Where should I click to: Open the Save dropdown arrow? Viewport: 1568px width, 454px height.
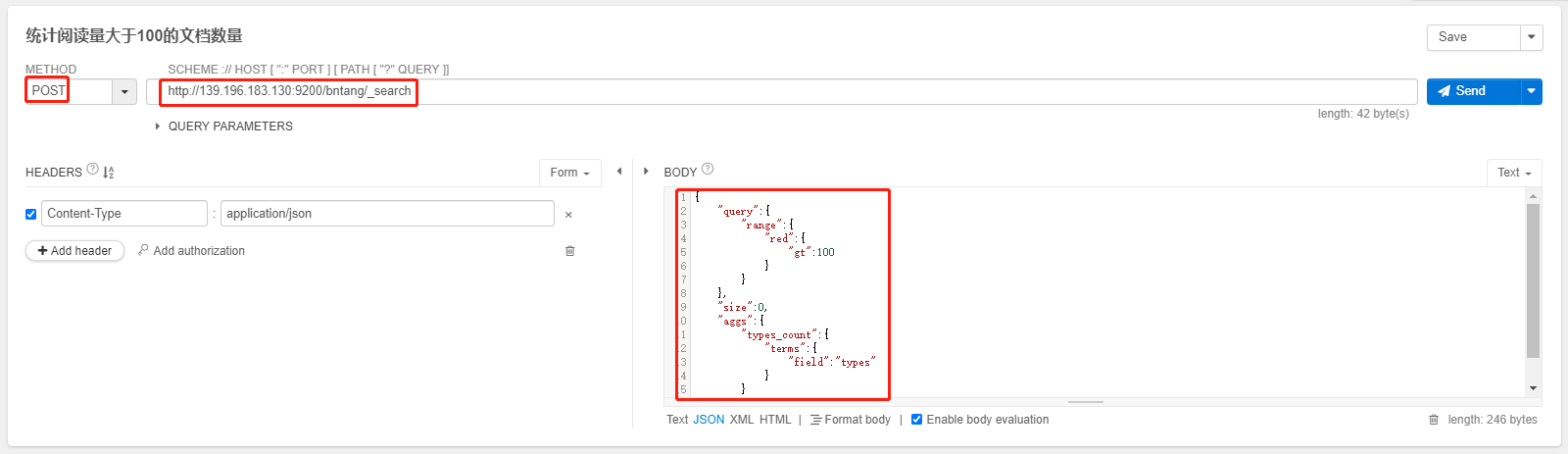[1531, 37]
